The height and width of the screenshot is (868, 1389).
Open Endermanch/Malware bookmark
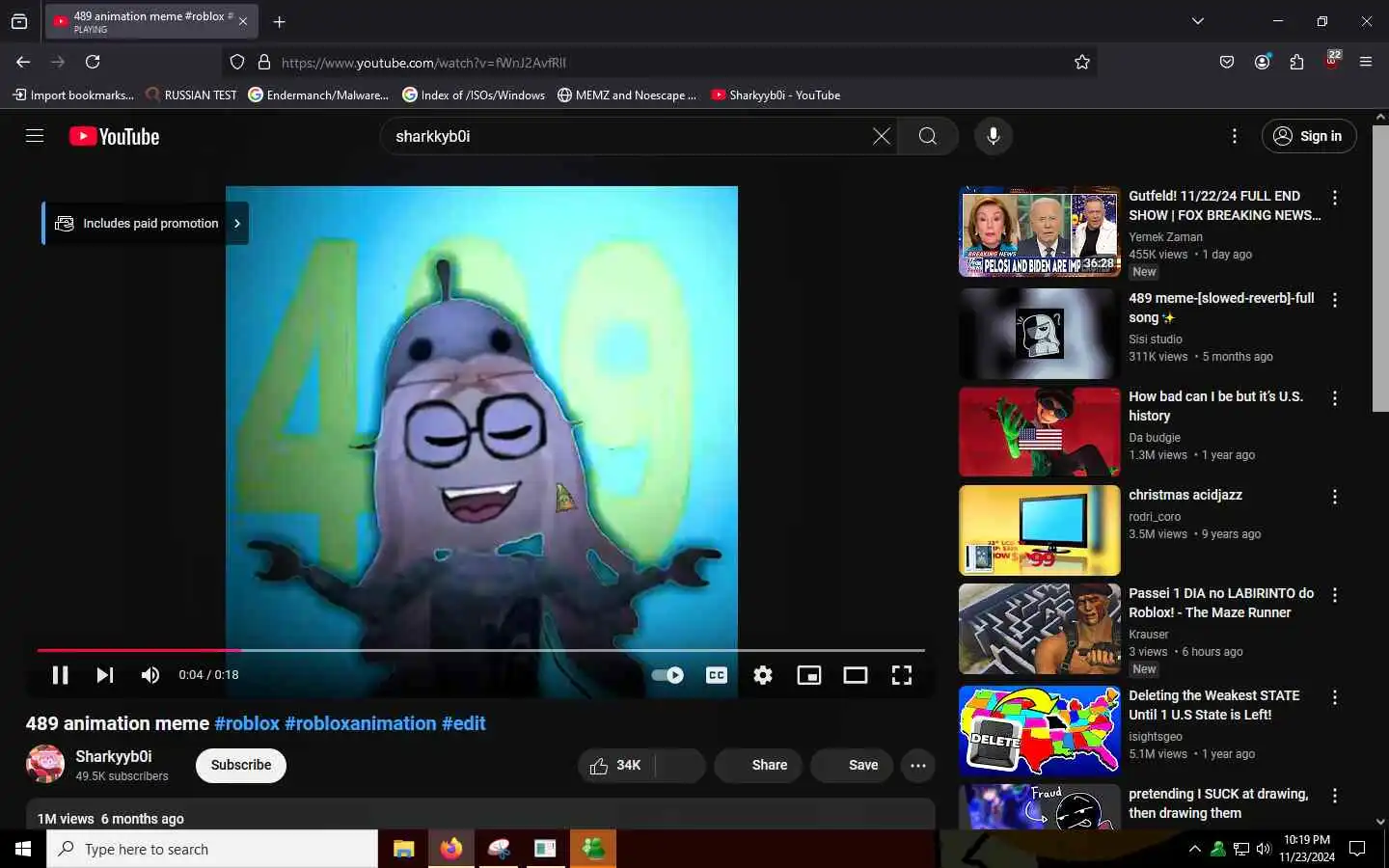pos(318,95)
